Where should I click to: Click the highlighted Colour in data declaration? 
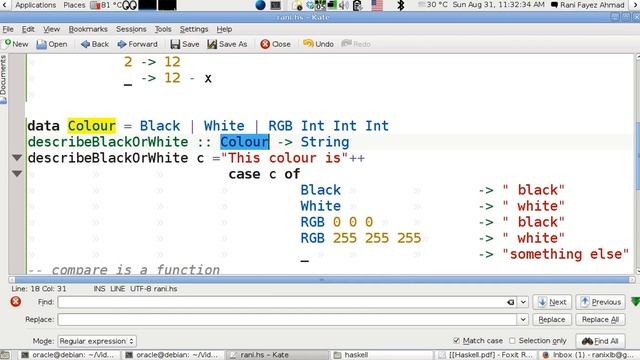(91, 126)
